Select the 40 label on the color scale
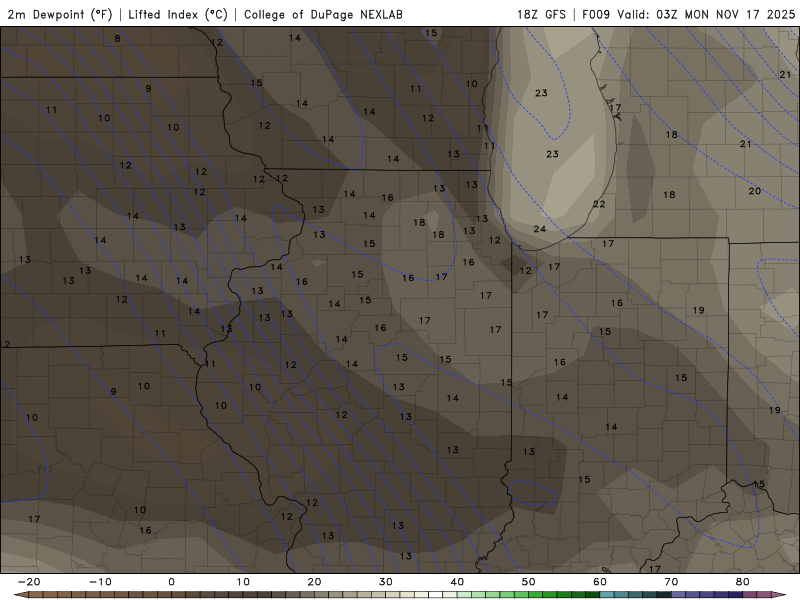 pyautogui.click(x=457, y=582)
